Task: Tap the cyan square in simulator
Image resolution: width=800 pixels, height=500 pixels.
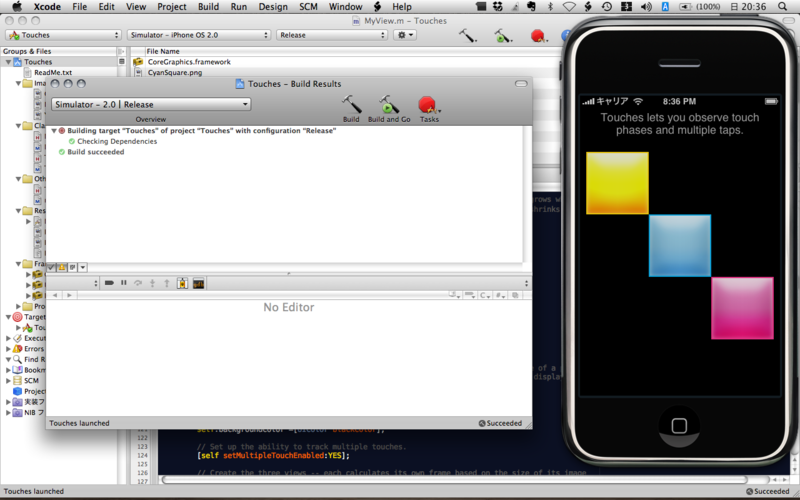Action: 680,246
